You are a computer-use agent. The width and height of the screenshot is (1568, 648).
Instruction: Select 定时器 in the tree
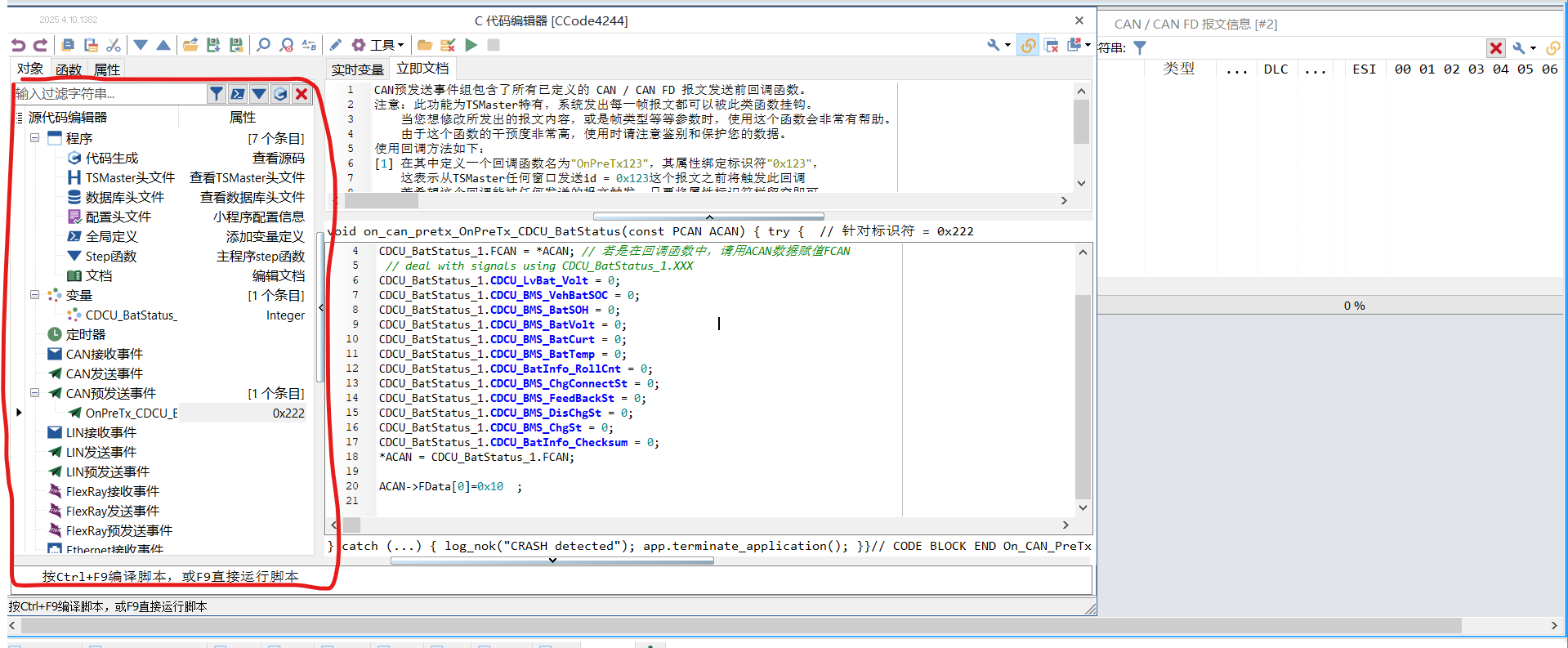[x=86, y=334]
